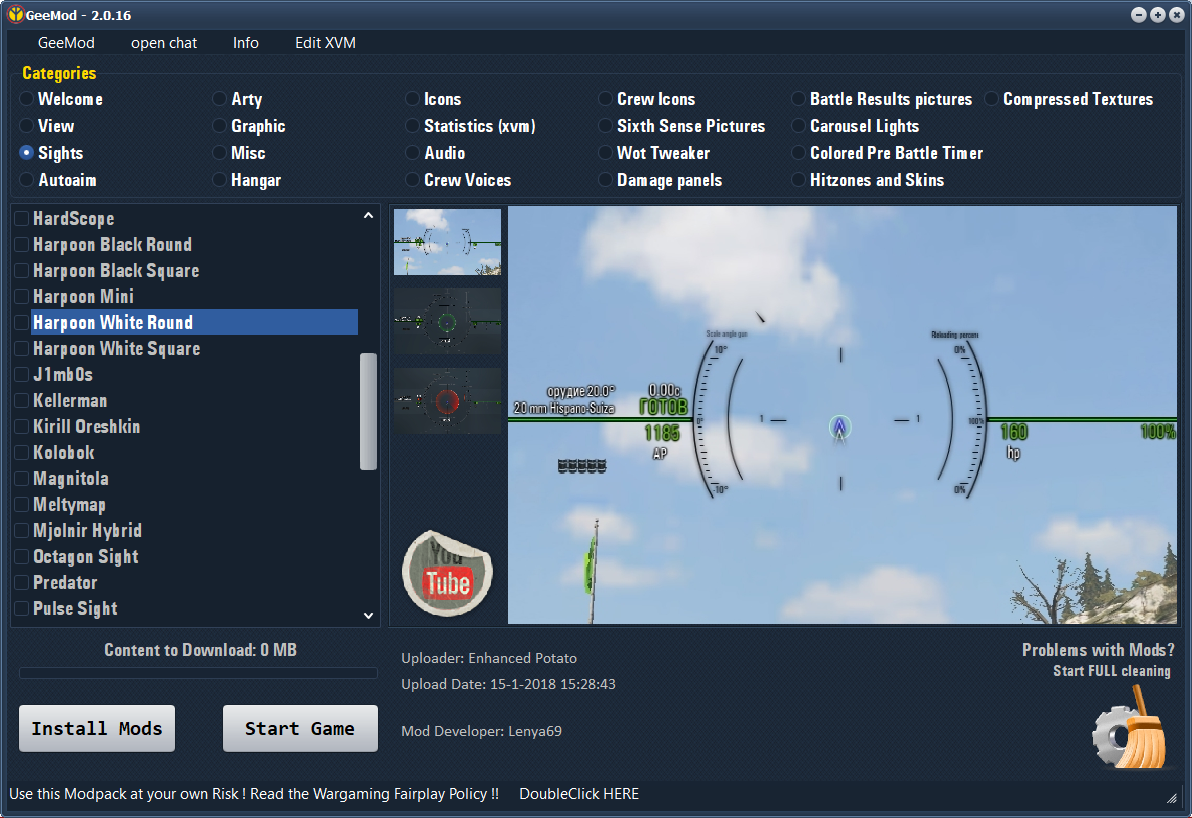
Task: Check the Harpoon Black Round checkbox
Action: point(21,245)
